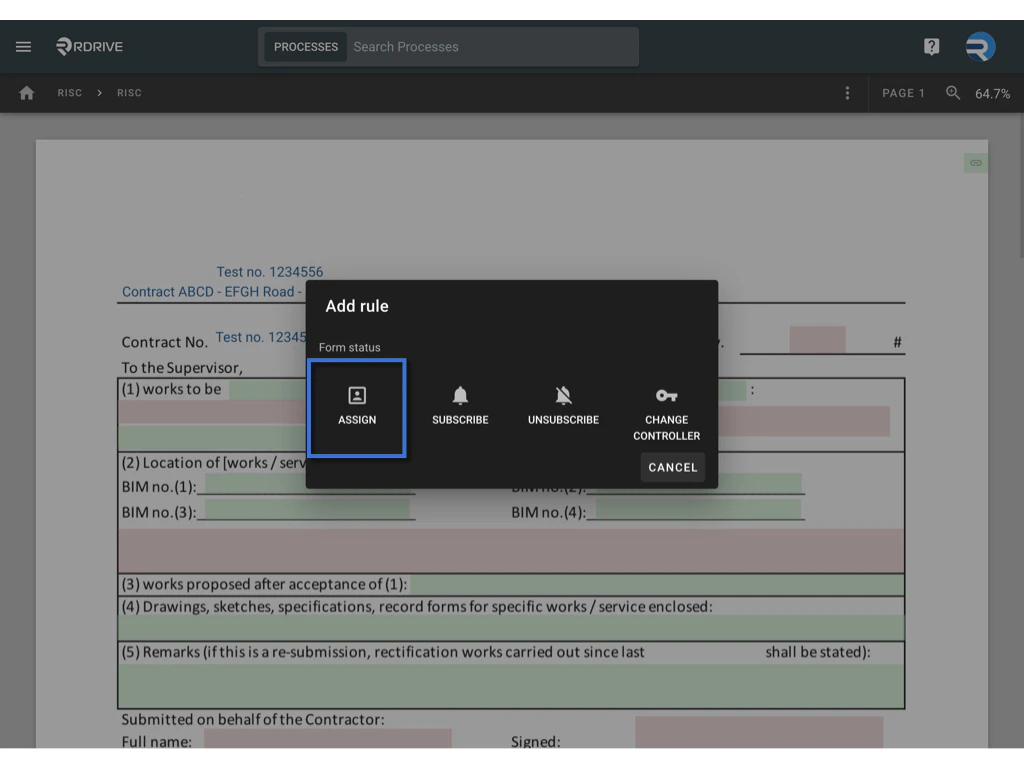Click the first RISC breadcrumb entry
This screenshot has height=768, width=1024.
click(x=70, y=92)
